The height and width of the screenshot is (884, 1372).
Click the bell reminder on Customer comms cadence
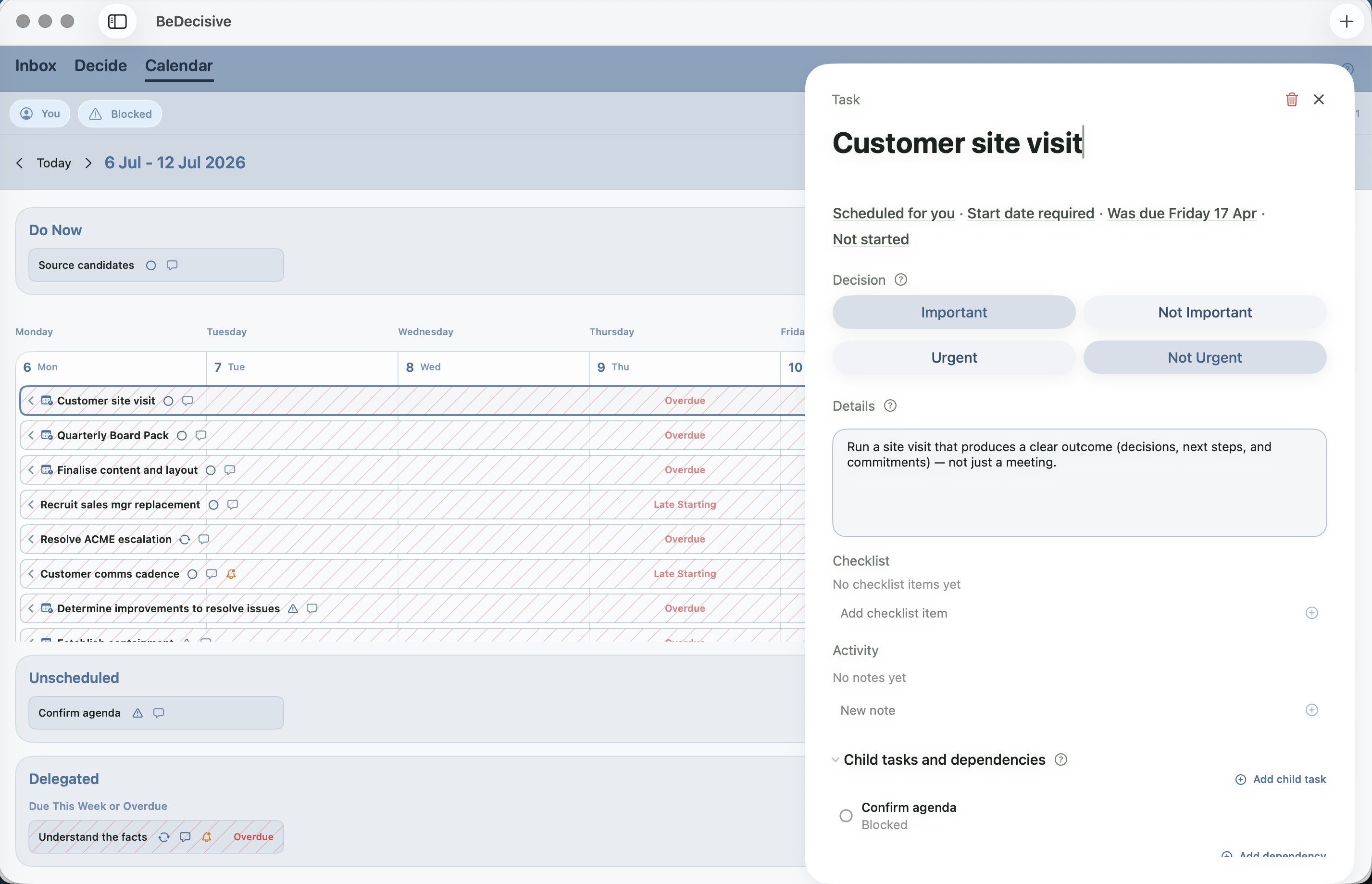231,574
